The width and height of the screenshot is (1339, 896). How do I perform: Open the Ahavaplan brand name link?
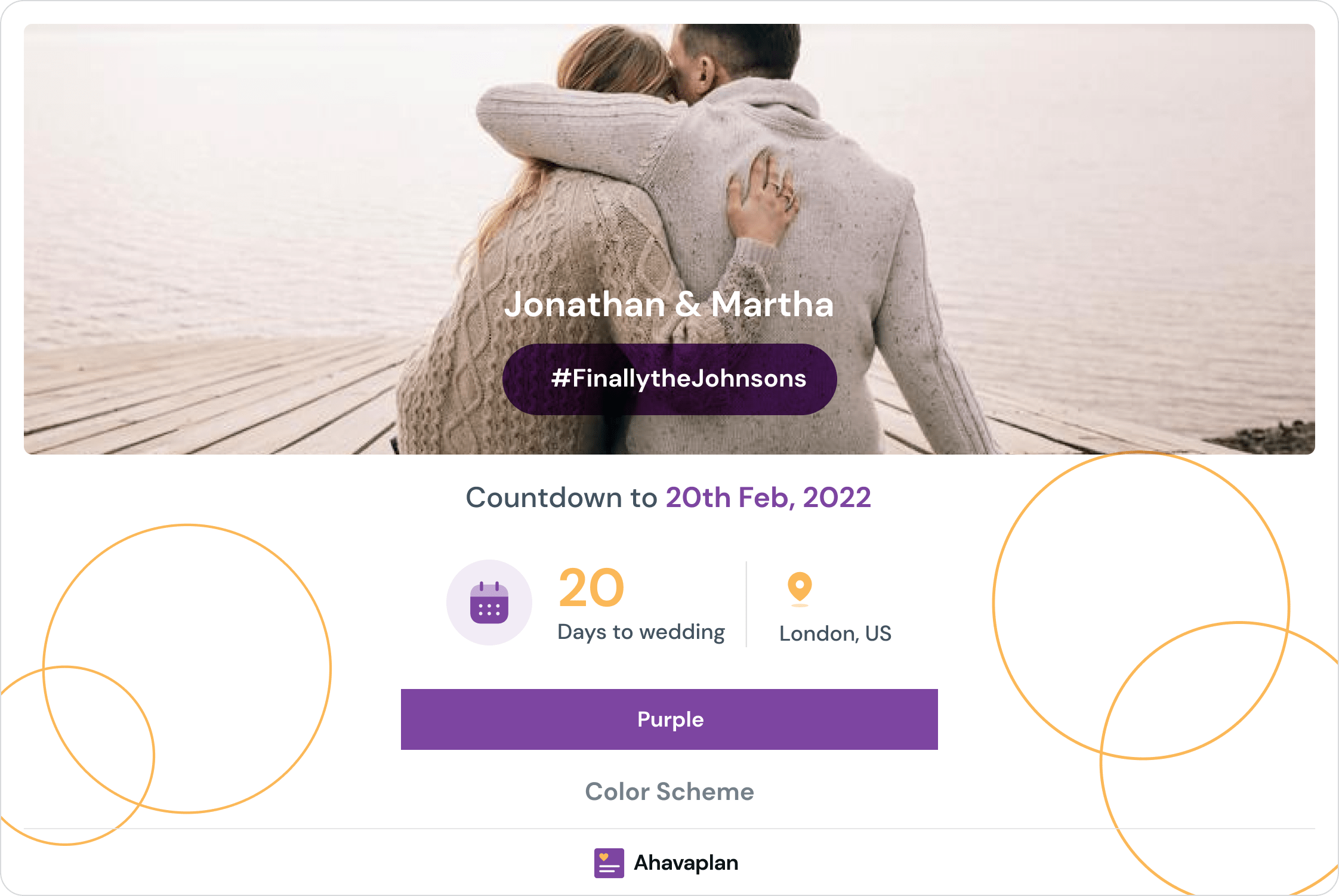tap(686, 863)
